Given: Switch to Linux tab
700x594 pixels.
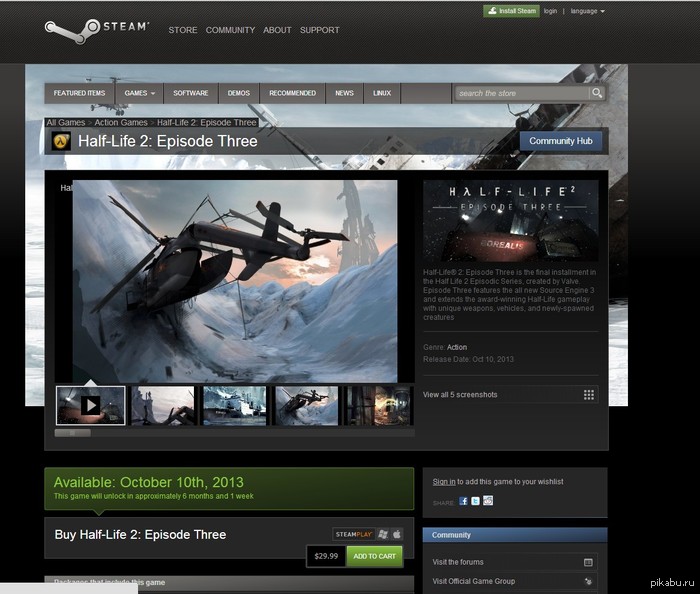Looking at the screenshot, I should (x=382, y=93).
